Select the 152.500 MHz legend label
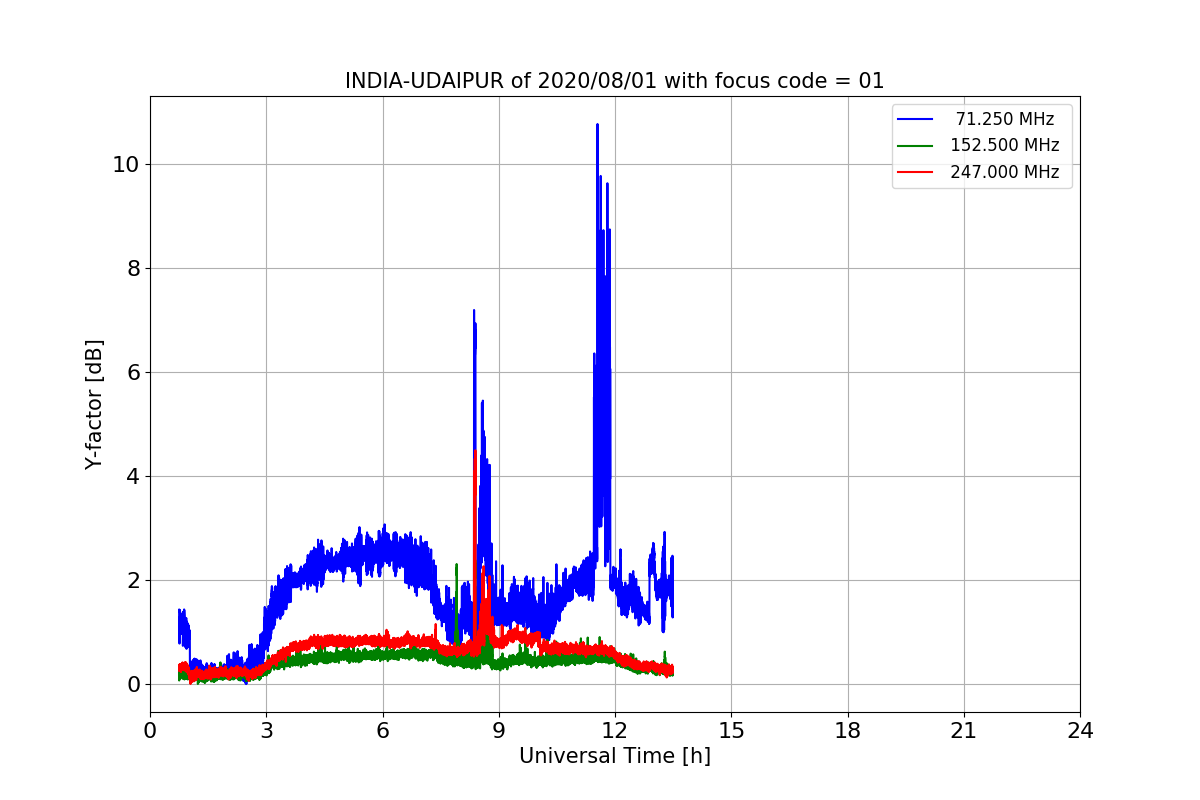The height and width of the screenshot is (800, 1200). [x=1005, y=145]
